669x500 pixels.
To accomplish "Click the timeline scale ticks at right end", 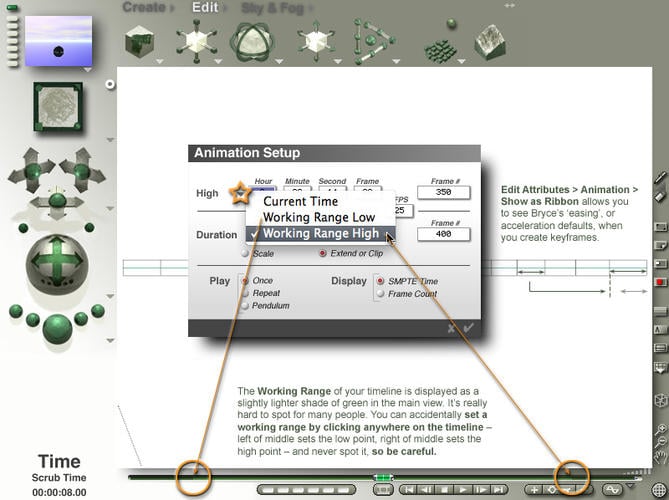I will (x=636, y=472).
